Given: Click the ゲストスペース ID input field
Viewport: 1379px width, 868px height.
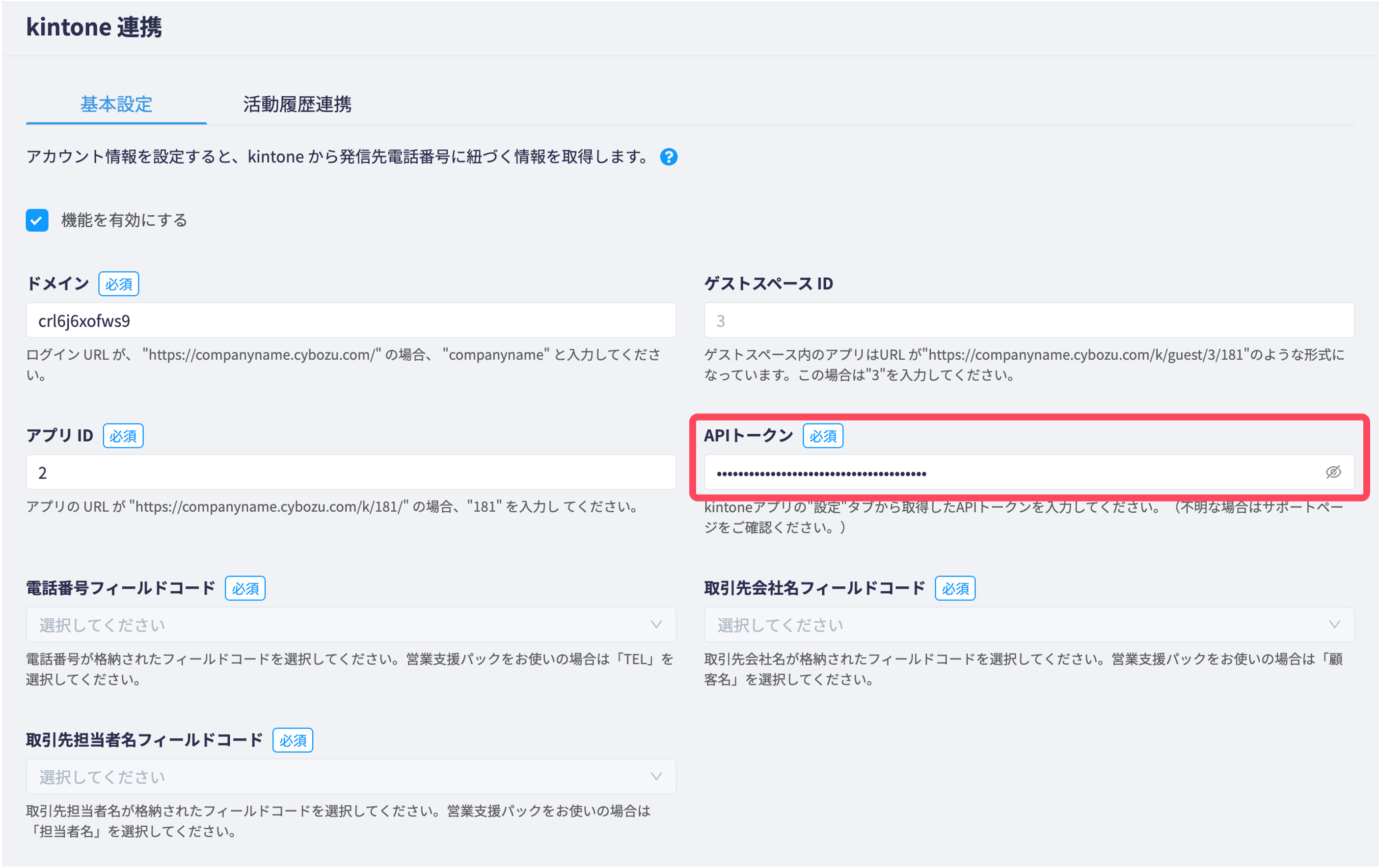Looking at the screenshot, I should click(1029, 320).
